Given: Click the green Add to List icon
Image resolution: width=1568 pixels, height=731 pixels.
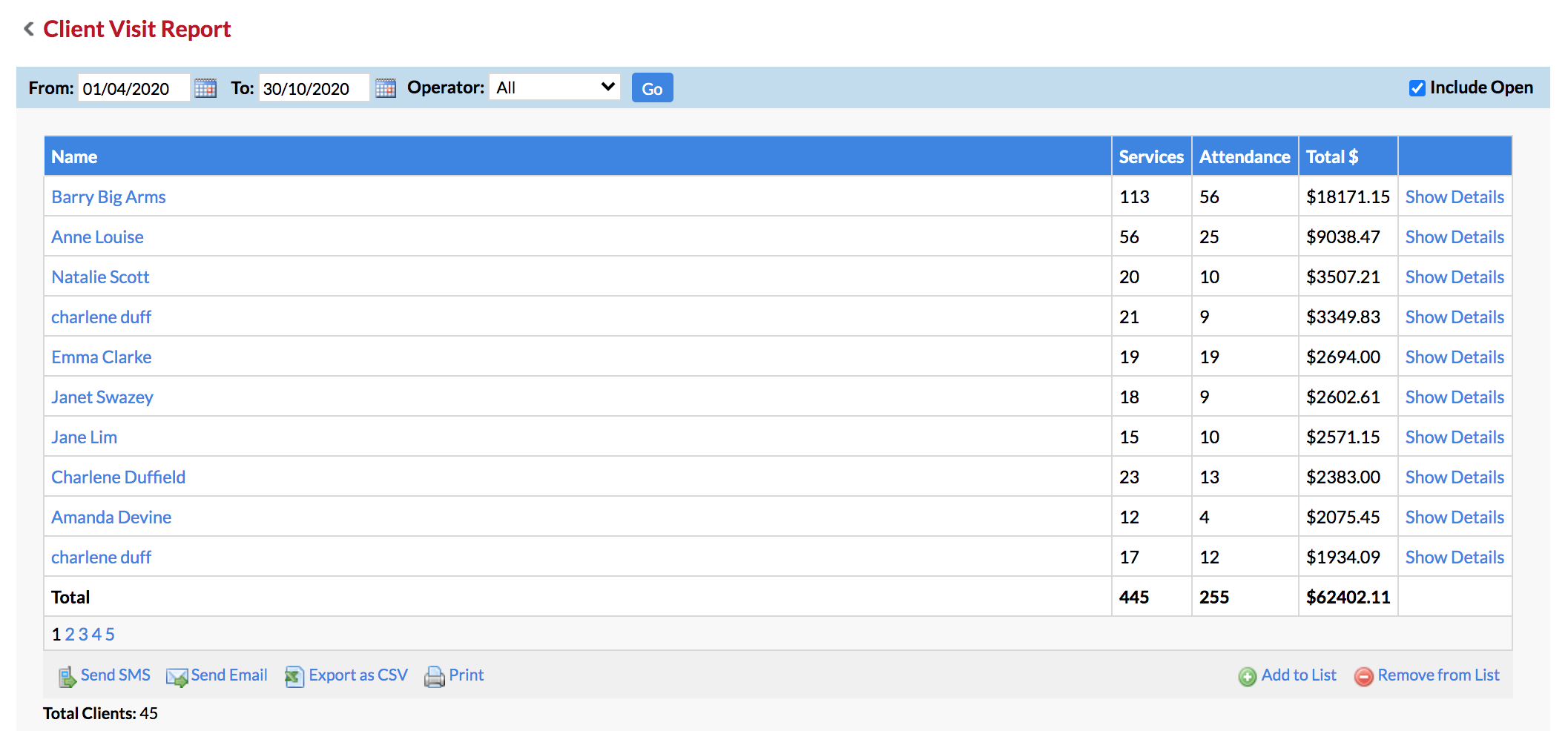Looking at the screenshot, I should [1248, 676].
